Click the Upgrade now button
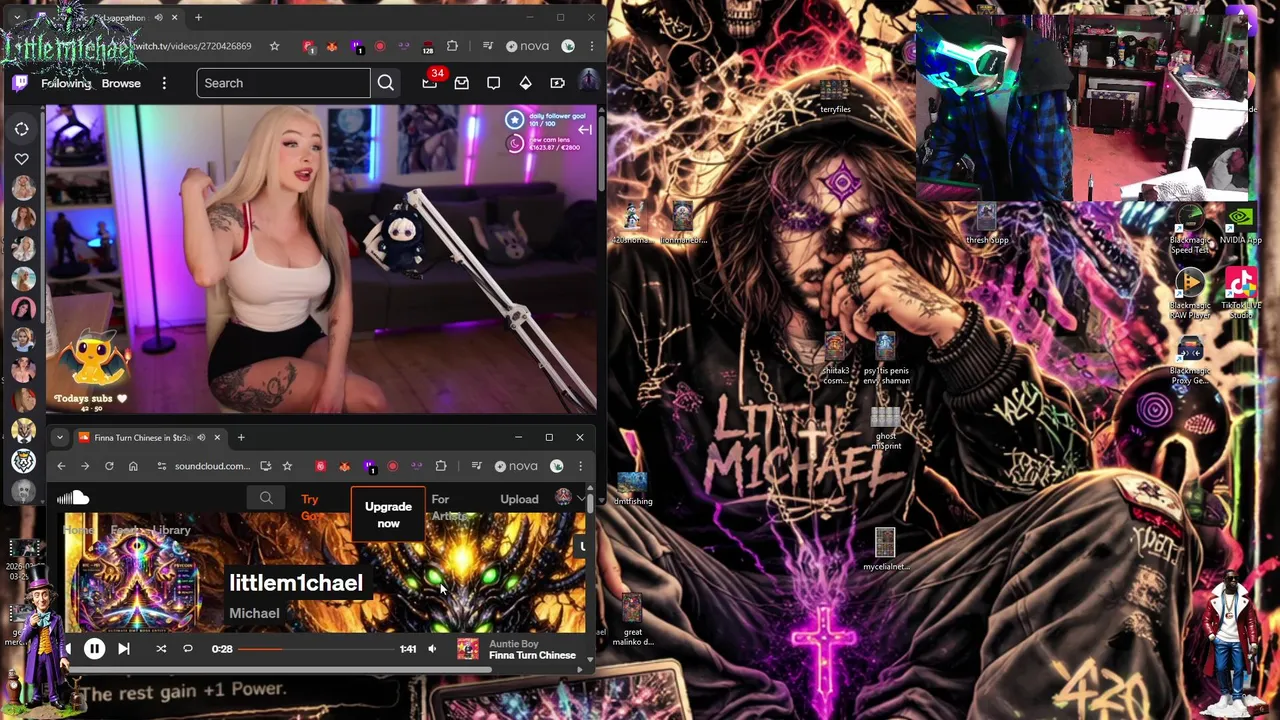This screenshot has width=1280, height=720. [x=388, y=515]
